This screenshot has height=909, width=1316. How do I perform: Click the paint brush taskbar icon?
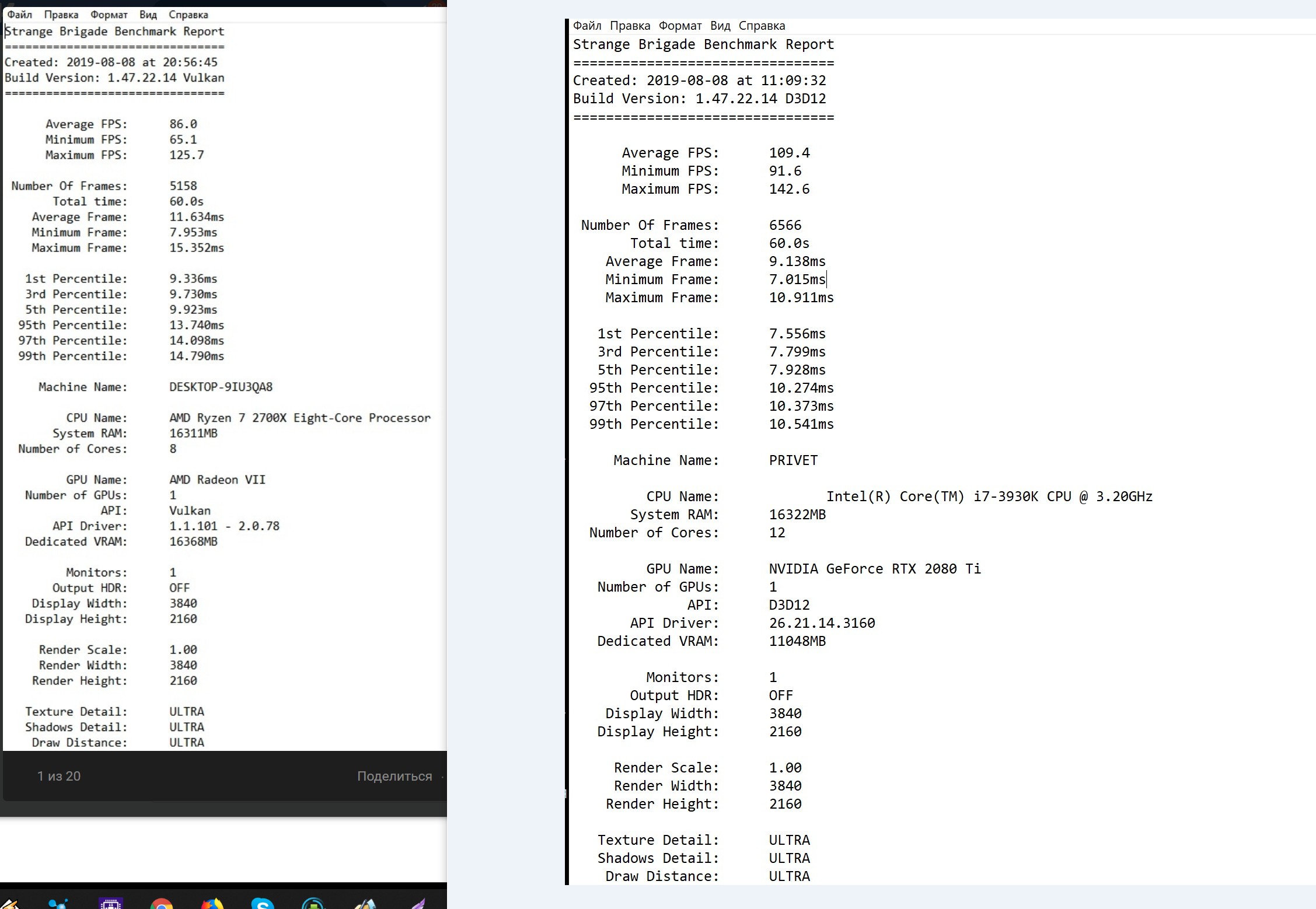pos(366,904)
